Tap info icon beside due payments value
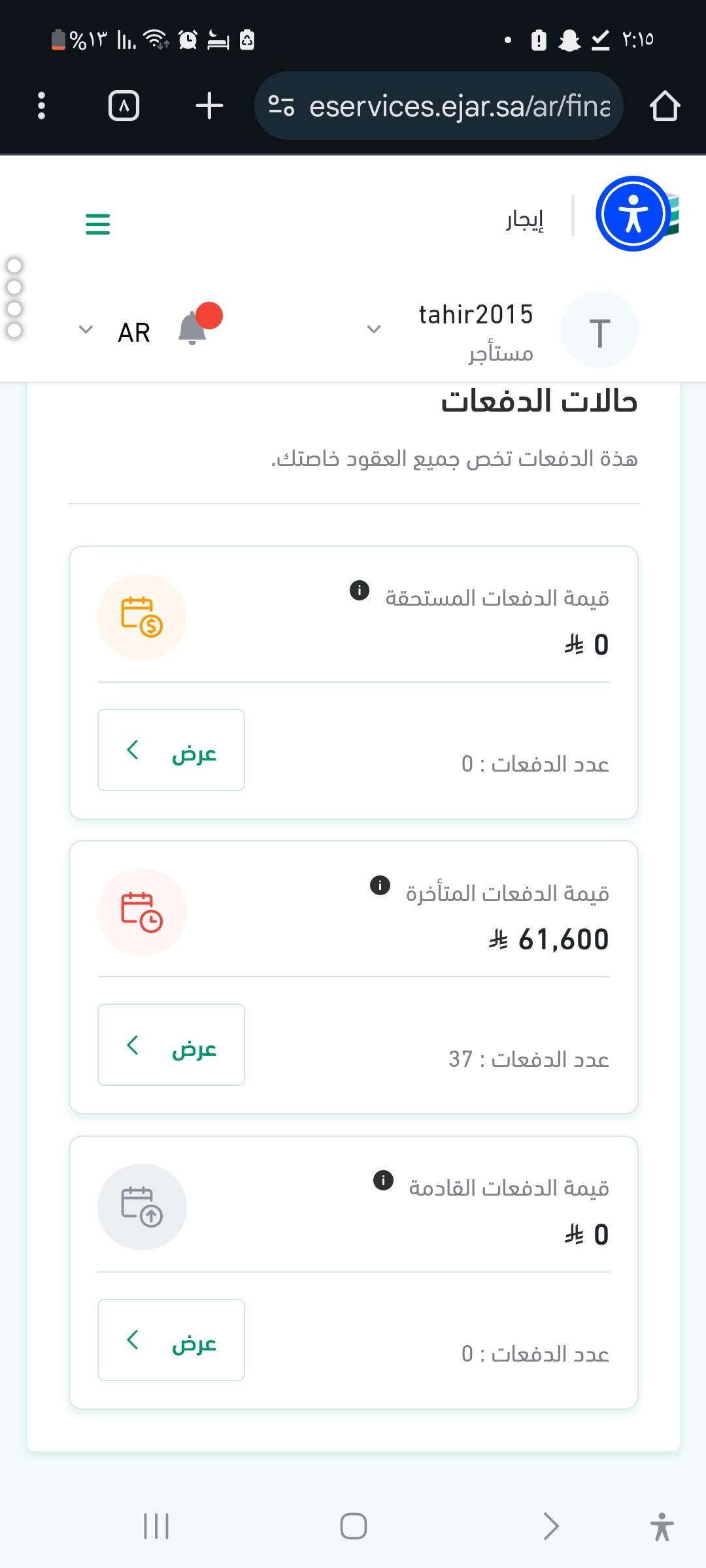Screen dimensions: 706x1568 [360, 591]
